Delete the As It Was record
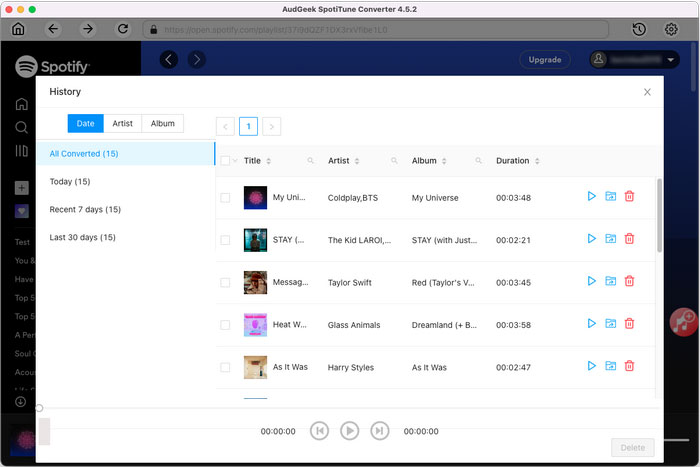The width and height of the screenshot is (700, 467). point(629,366)
